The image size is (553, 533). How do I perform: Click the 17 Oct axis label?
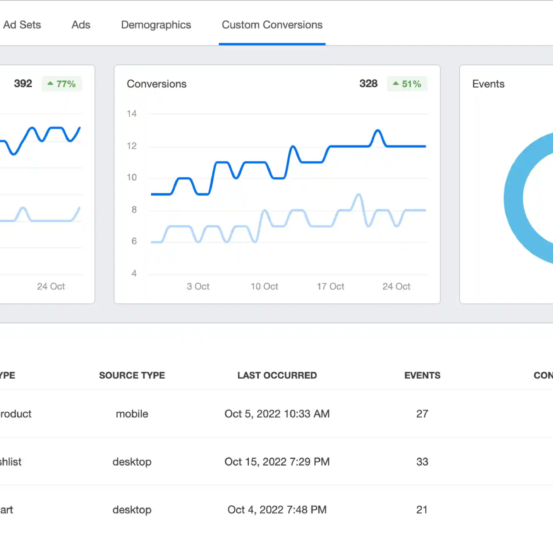point(330,286)
